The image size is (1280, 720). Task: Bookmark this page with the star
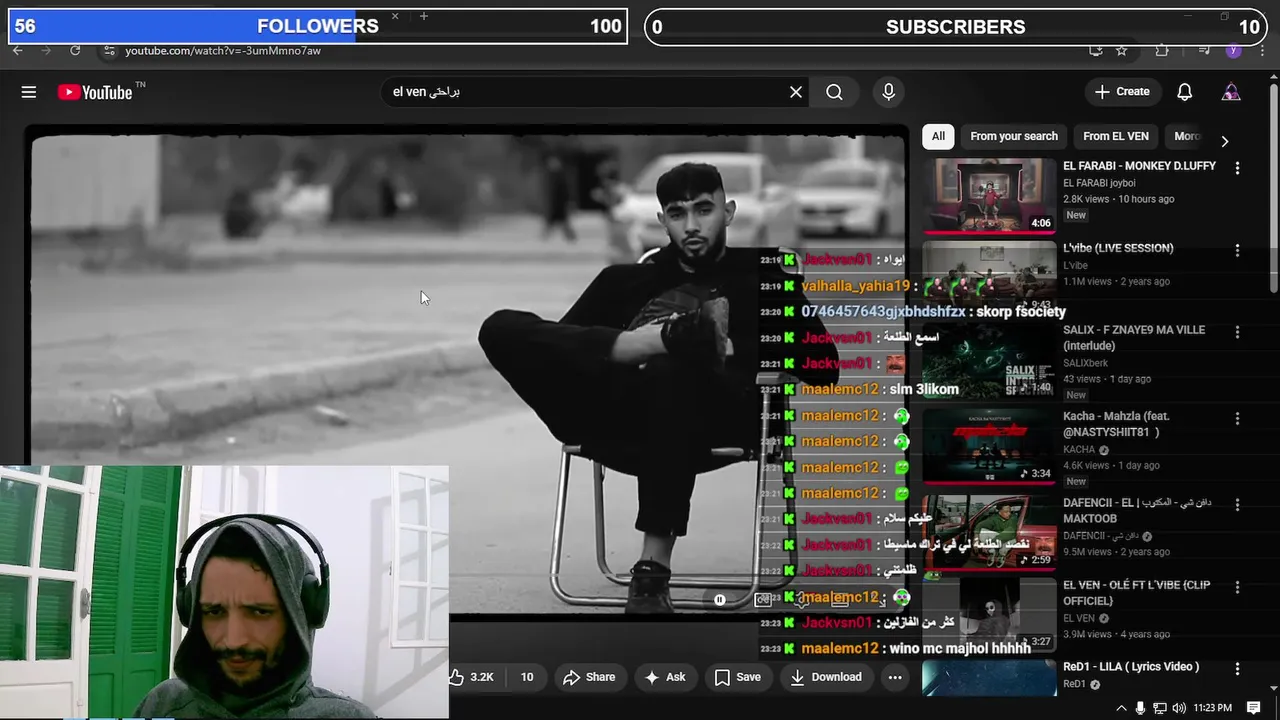click(x=1122, y=50)
